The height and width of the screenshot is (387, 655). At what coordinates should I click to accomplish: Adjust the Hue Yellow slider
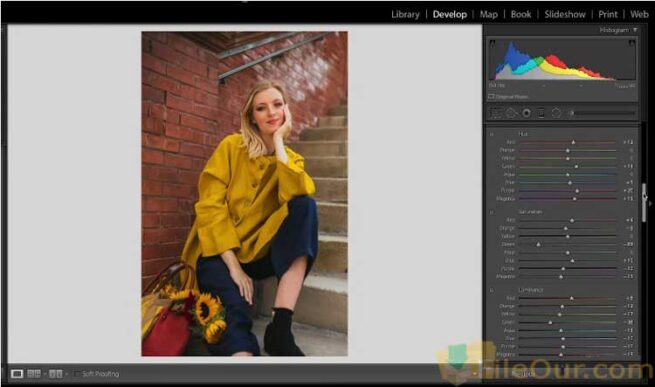[x=568, y=158]
